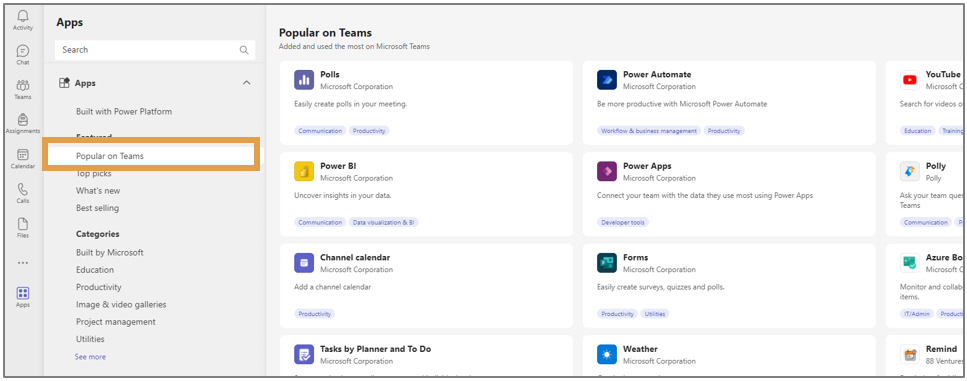This screenshot has width=967, height=381.
Task: Open the Chat icon in left rail
Action: pos(23,51)
